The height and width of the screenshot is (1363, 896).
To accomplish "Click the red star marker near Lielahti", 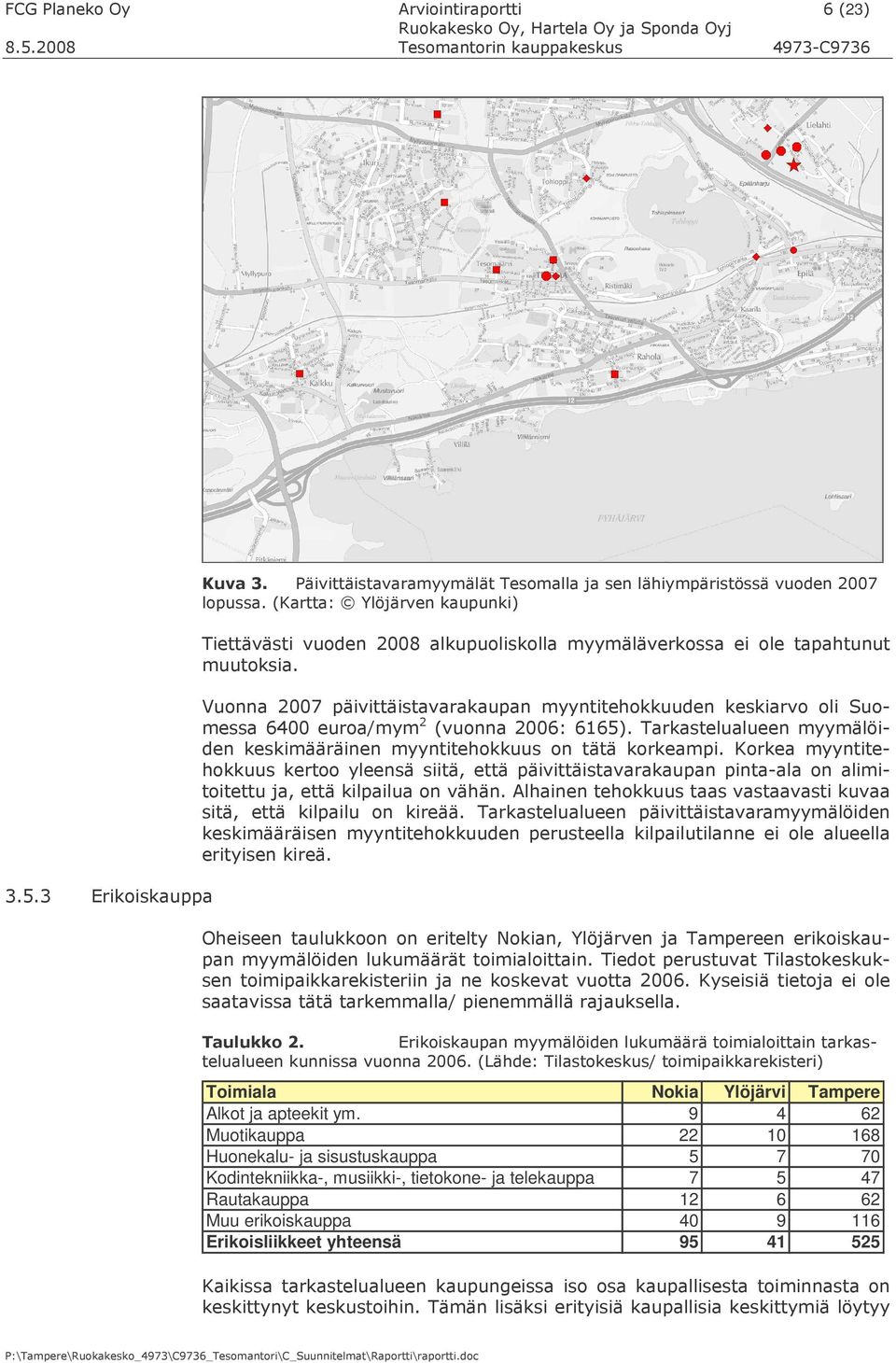I will [x=794, y=165].
